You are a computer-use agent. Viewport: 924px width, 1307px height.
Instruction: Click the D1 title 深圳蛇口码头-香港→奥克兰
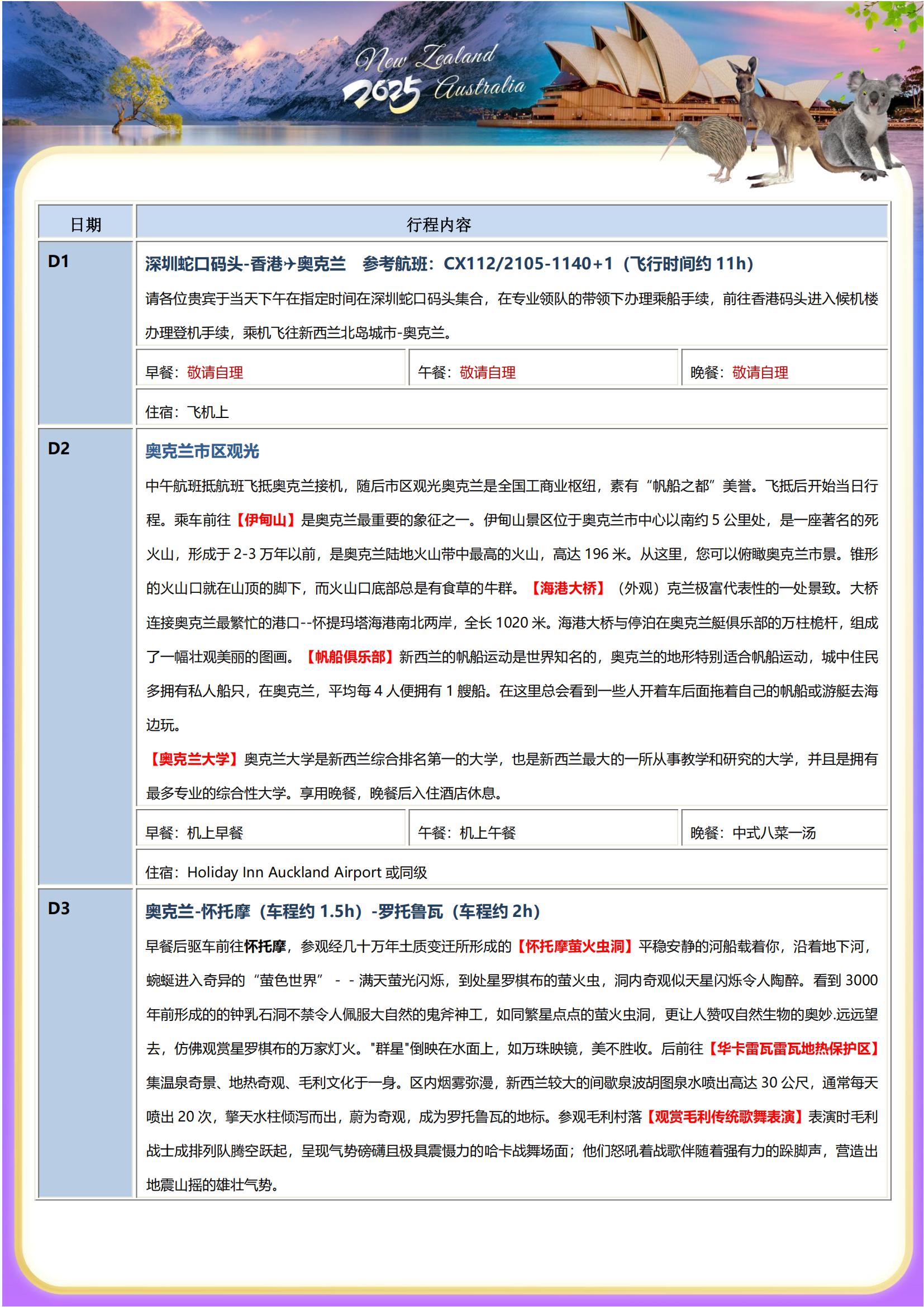(245, 264)
